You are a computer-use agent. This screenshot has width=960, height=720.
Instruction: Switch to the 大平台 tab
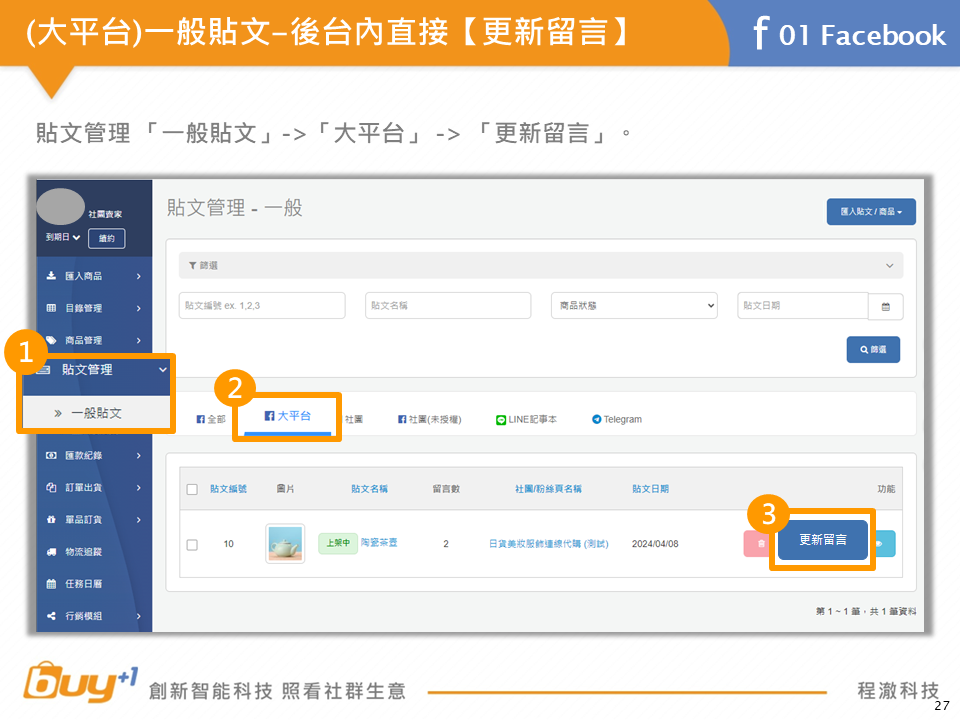click(x=288, y=415)
